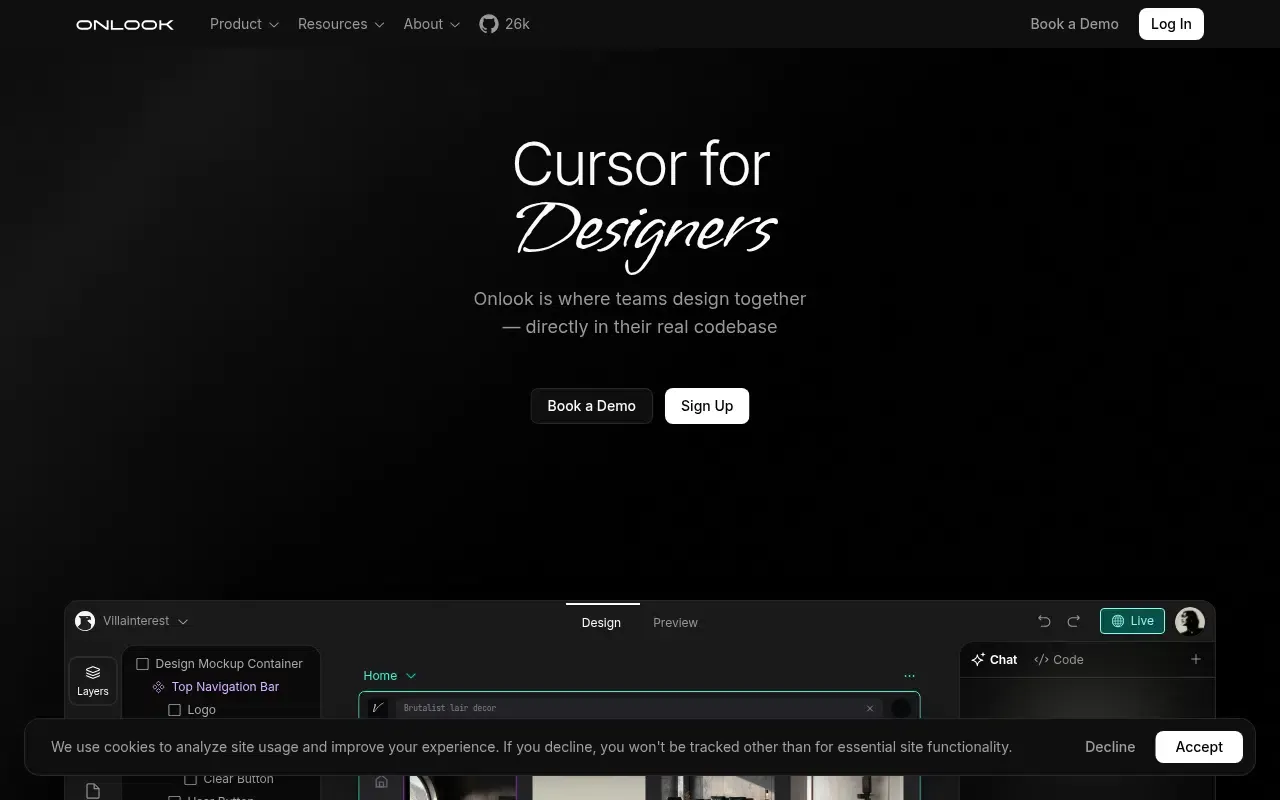Click the file icon in the left sidebar

[x=93, y=791]
